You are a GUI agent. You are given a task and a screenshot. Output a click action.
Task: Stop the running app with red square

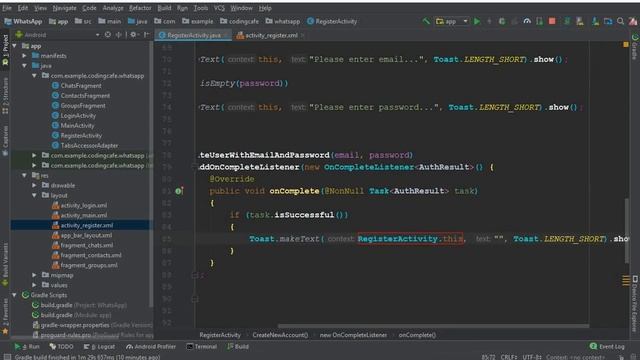(x=552, y=21)
